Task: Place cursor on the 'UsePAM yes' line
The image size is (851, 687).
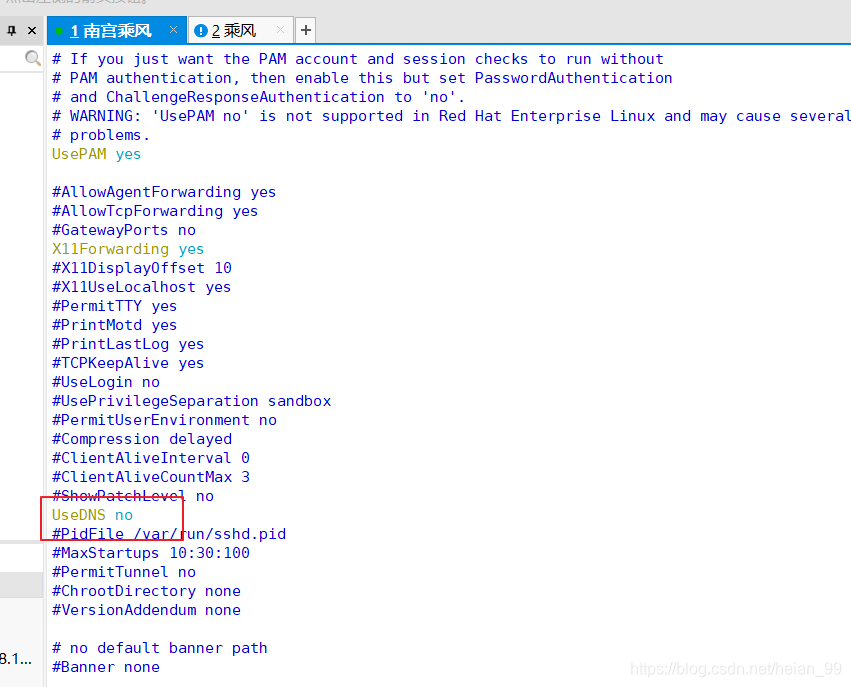Action: pos(96,154)
